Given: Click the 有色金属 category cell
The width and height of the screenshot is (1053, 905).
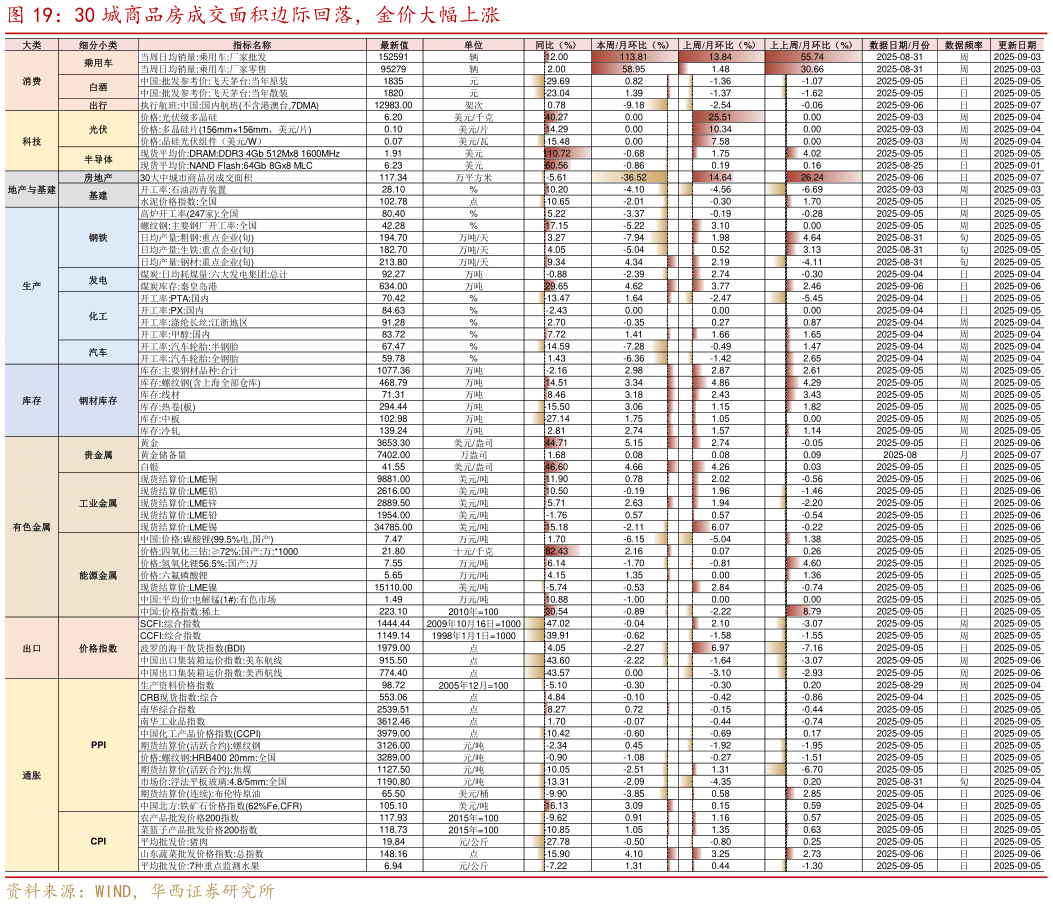Looking at the screenshot, I should tap(31, 527).
